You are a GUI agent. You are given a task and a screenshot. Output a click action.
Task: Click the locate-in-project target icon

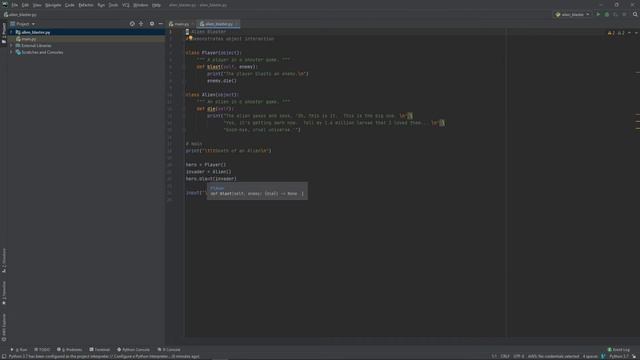click(132, 24)
